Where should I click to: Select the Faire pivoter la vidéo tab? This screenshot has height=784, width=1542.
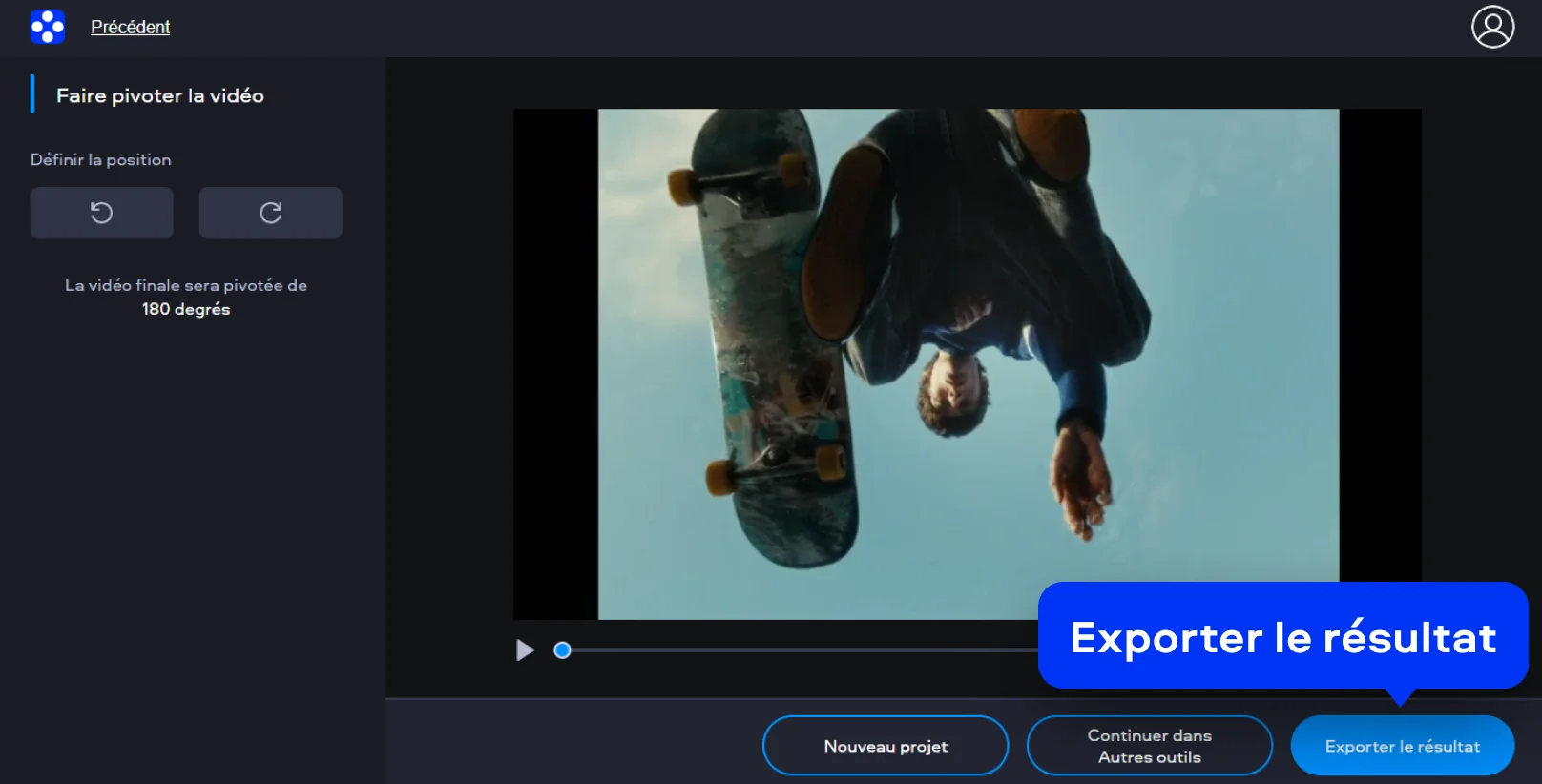pyautogui.click(x=159, y=95)
